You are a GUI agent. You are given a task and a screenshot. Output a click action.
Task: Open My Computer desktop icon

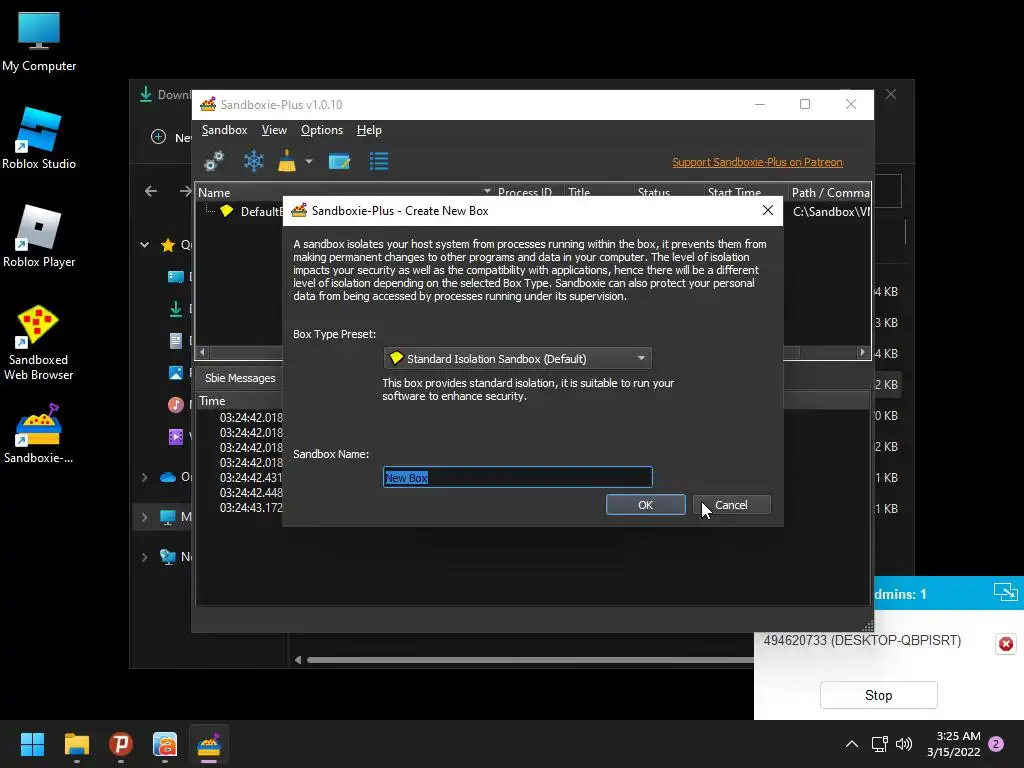point(39,42)
